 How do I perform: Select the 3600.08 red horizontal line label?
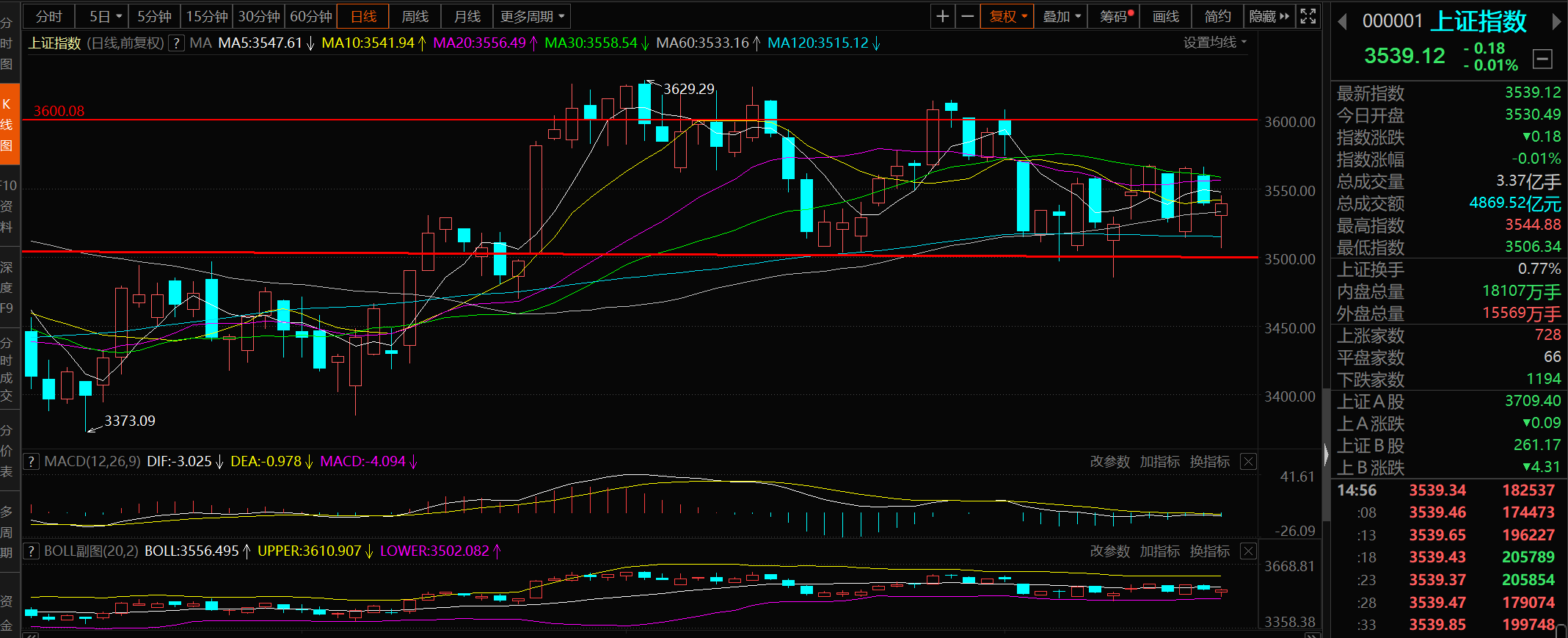coord(59,111)
